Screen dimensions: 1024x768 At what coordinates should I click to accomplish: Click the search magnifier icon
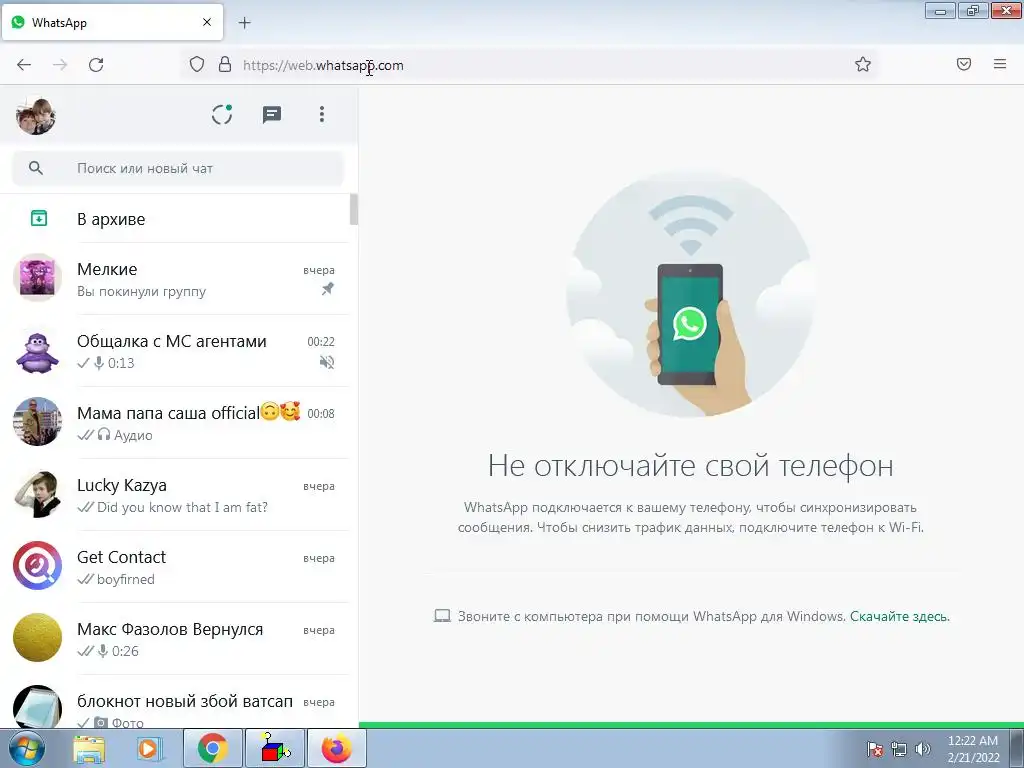pos(36,168)
